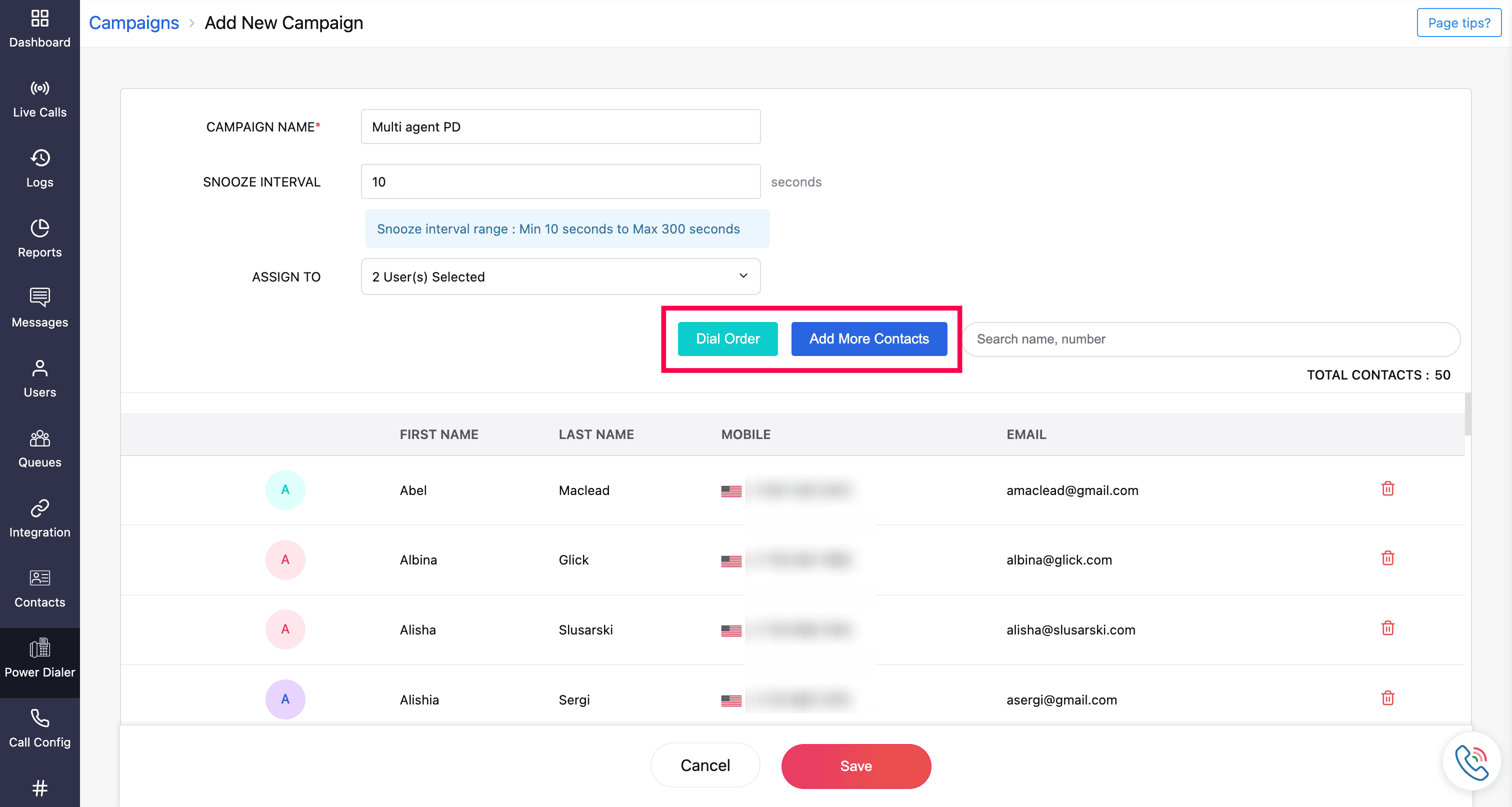Open the floating phone dialer widget

point(1471,762)
